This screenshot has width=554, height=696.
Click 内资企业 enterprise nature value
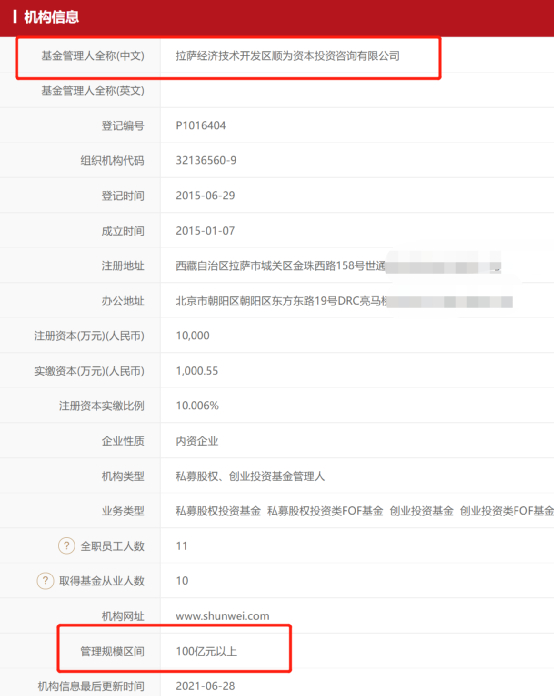(x=197, y=441)
